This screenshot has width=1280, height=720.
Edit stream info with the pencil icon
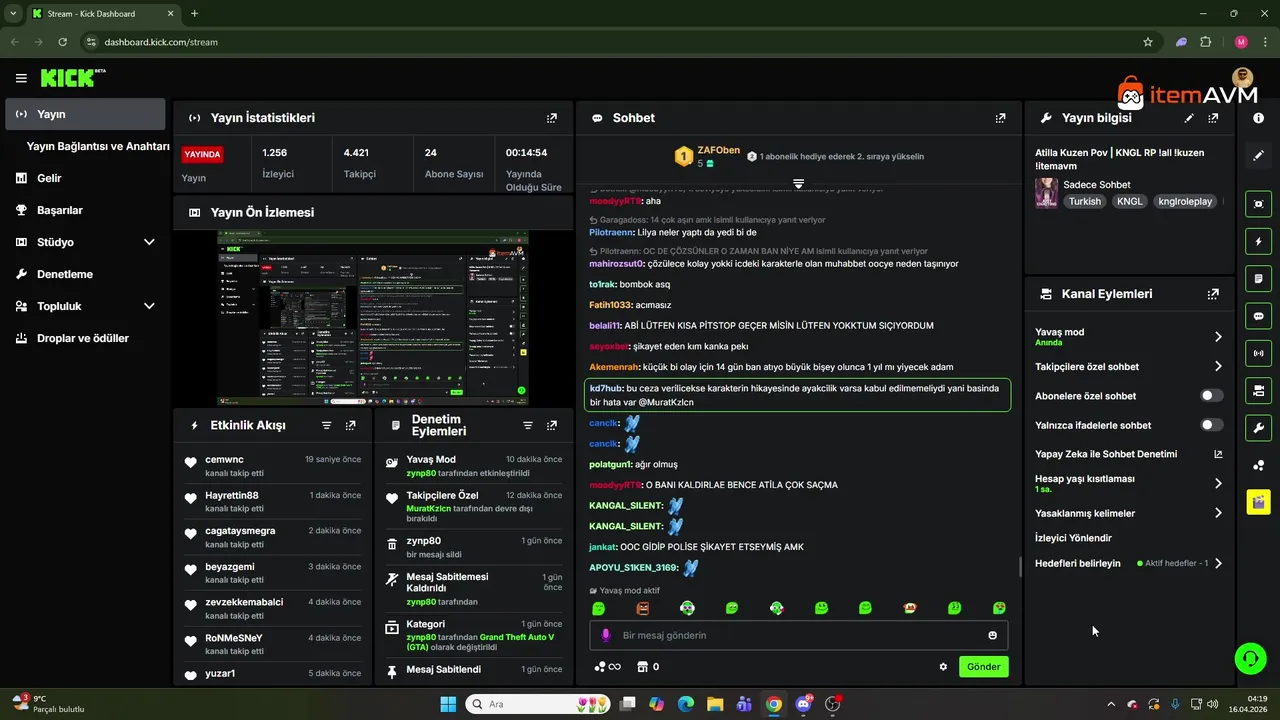point(1189,118)
